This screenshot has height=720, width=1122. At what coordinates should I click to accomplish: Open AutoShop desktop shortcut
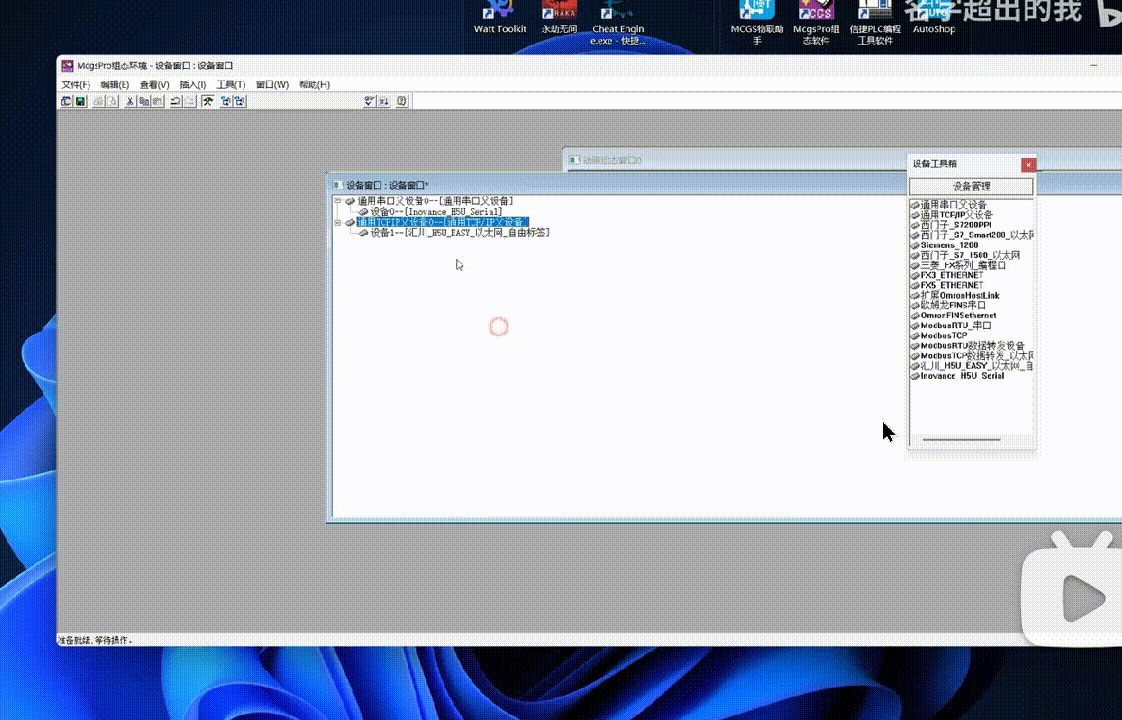(x=934, y=18)
